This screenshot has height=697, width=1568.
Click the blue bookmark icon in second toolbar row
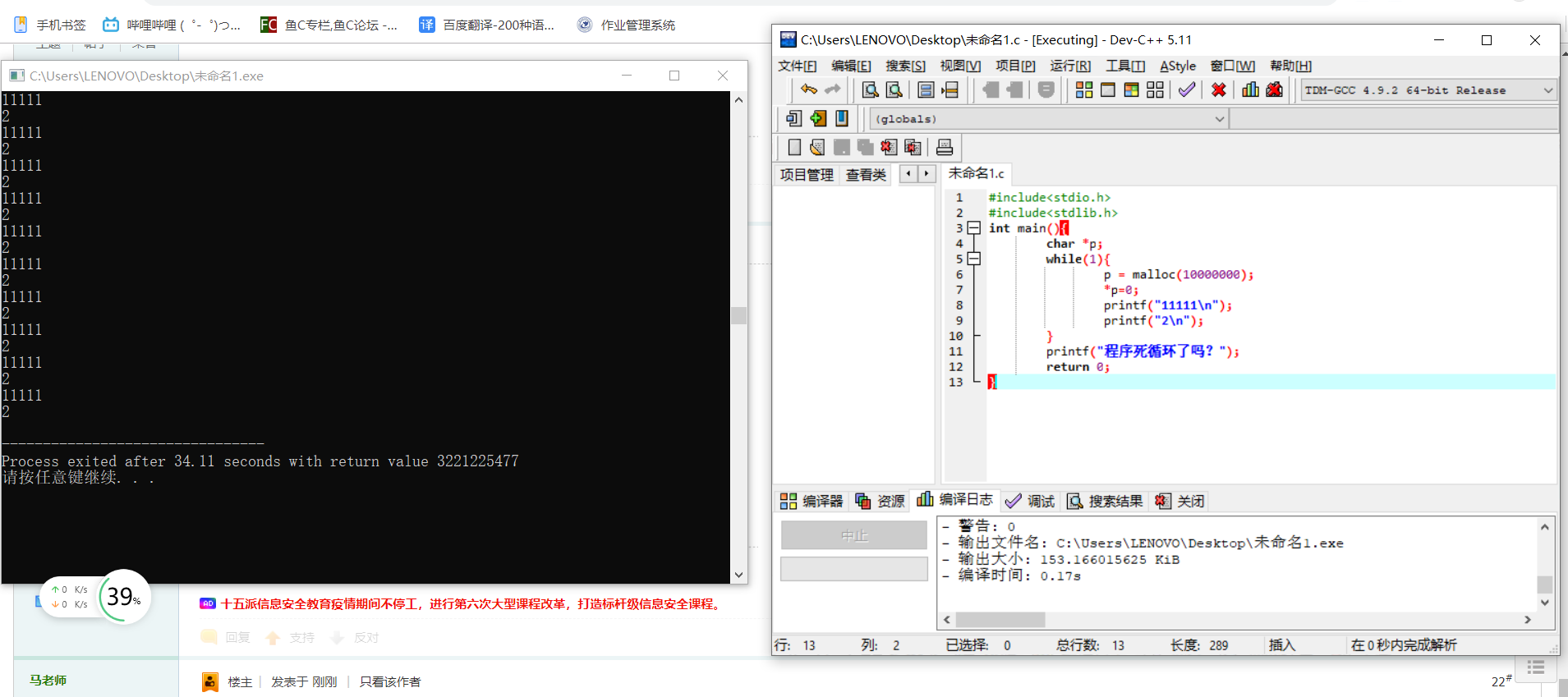(x=842, y=118)
